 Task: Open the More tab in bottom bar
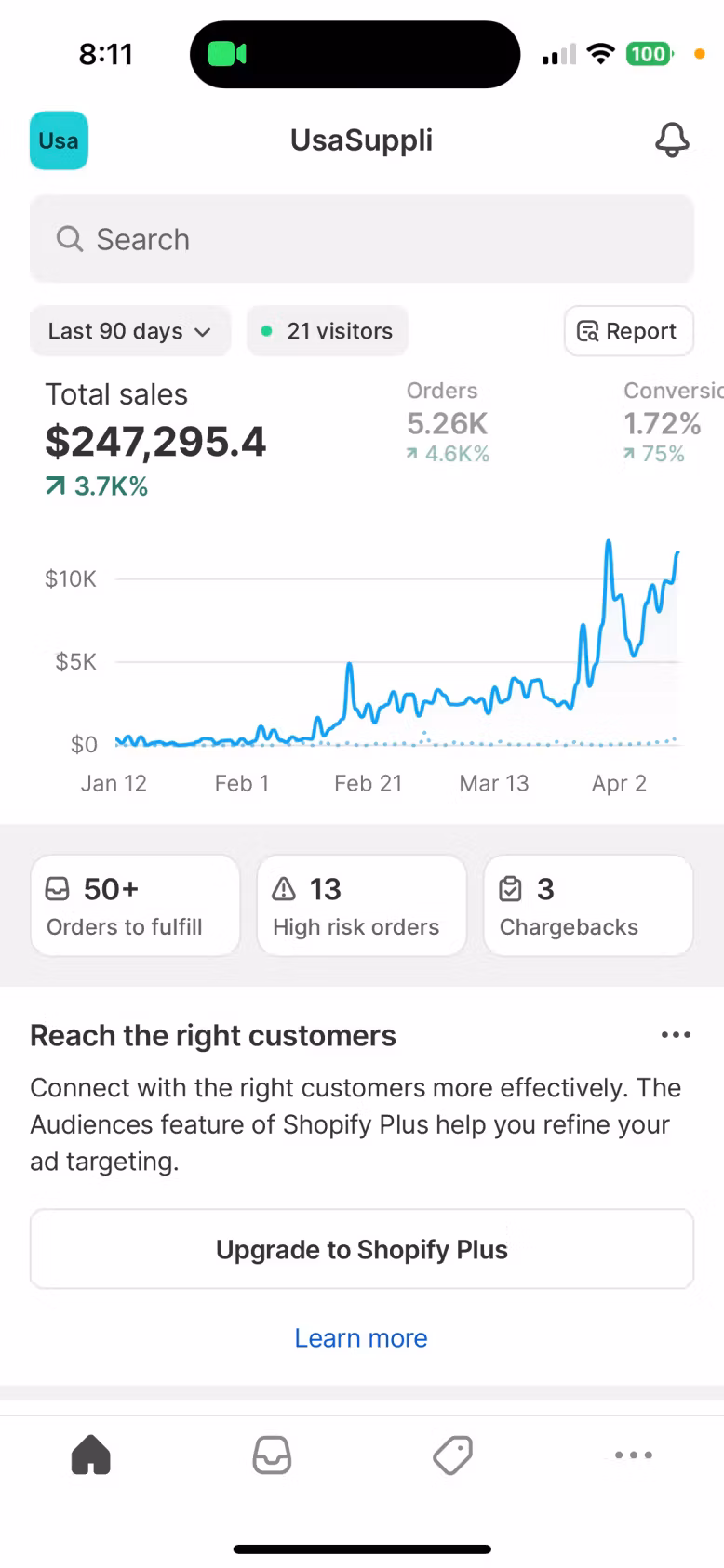coord(634,1455)
